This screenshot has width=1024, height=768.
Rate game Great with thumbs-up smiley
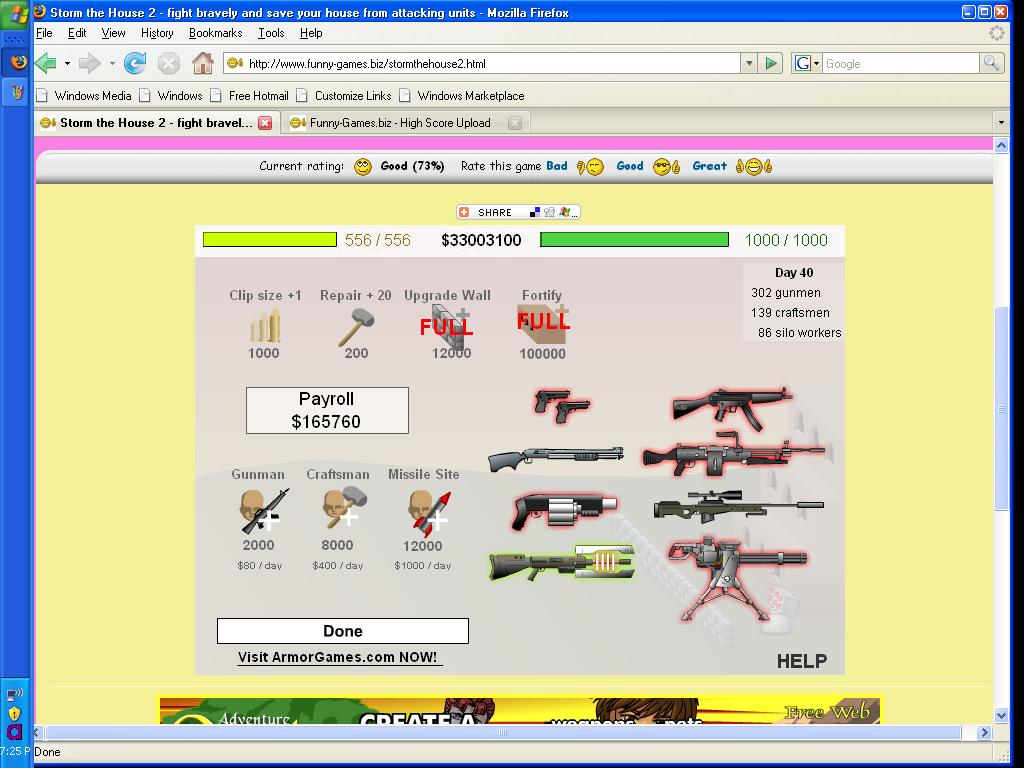(754, 167)
